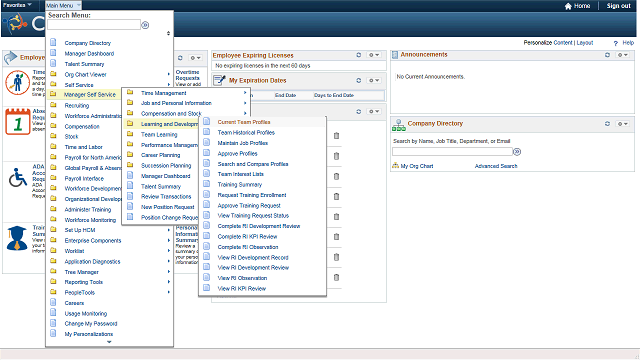Click the Sign out link

pyautogui.click(x=618, y=6)
